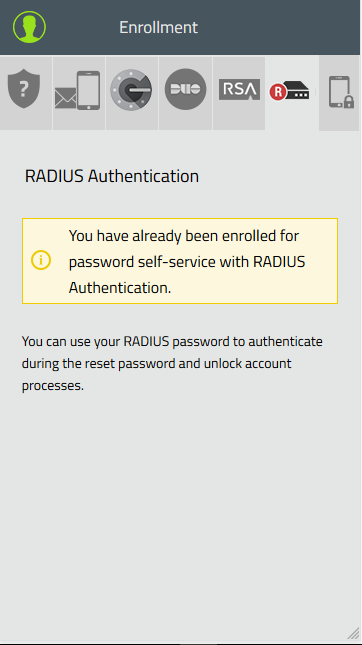Click the envelope in the email tab
Image resolution: width=362 pixels, height=645 pixels.
[x=65, y=98]
